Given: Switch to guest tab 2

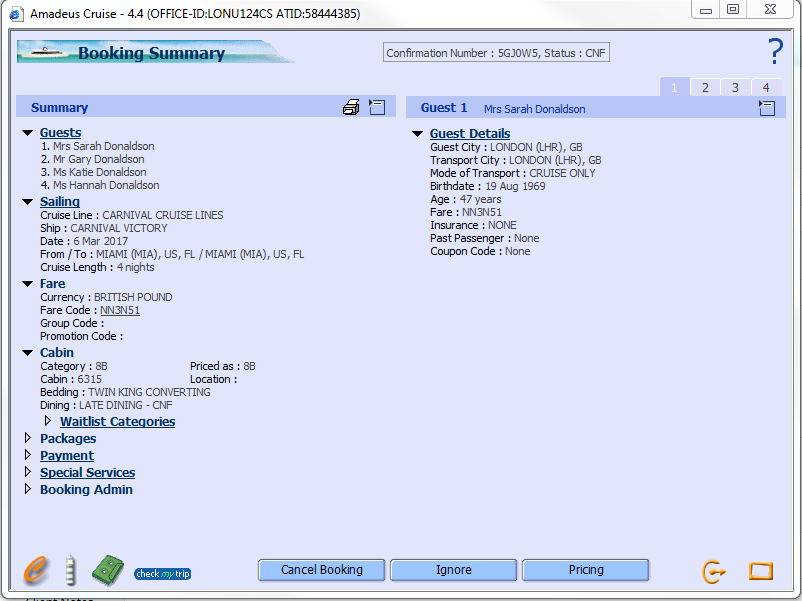Looking at the screenshot, I should (x=705, y=87).
